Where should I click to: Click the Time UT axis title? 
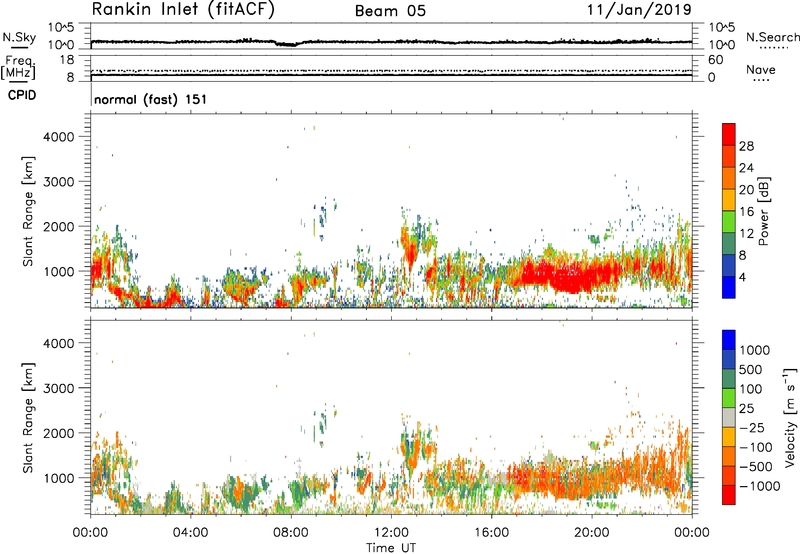[x=391, y=548]
